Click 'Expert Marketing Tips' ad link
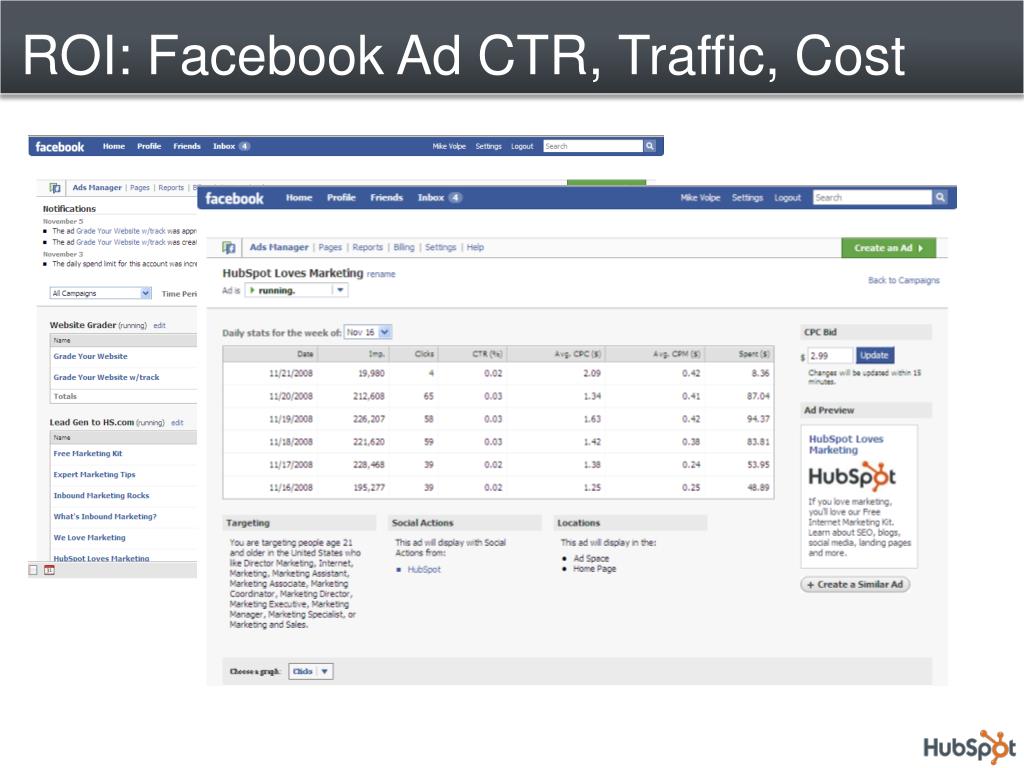Image resolution: width=1024 pixels, height=768 pixels. point(94,475)
